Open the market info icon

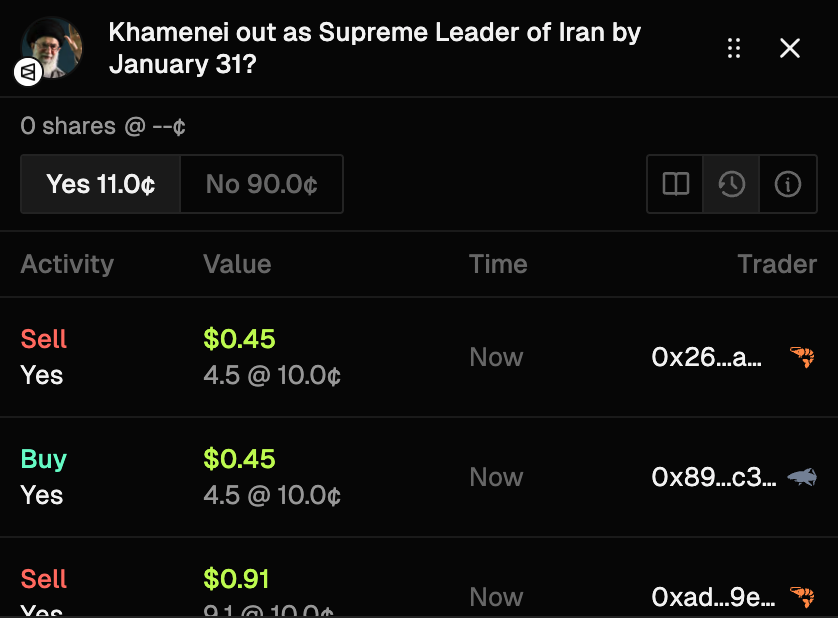(788, 184)
